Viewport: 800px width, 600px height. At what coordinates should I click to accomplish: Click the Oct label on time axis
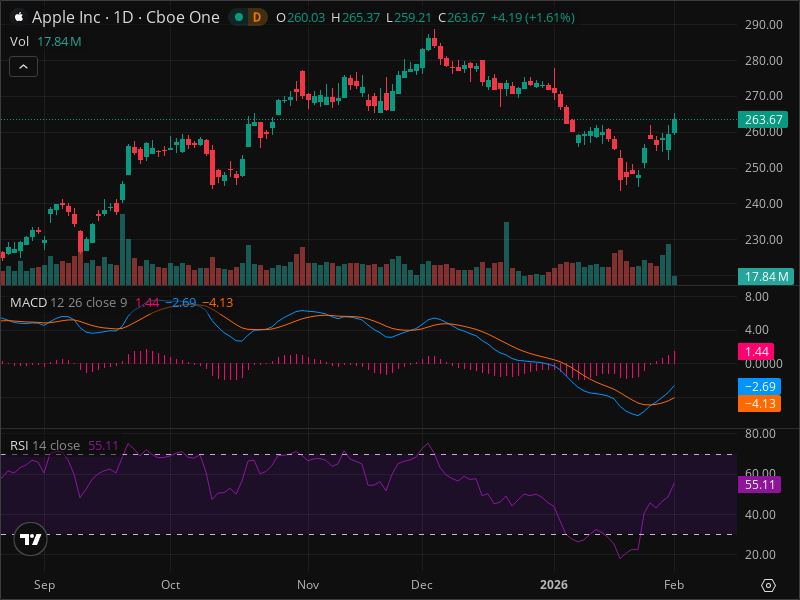coord(170,585)
